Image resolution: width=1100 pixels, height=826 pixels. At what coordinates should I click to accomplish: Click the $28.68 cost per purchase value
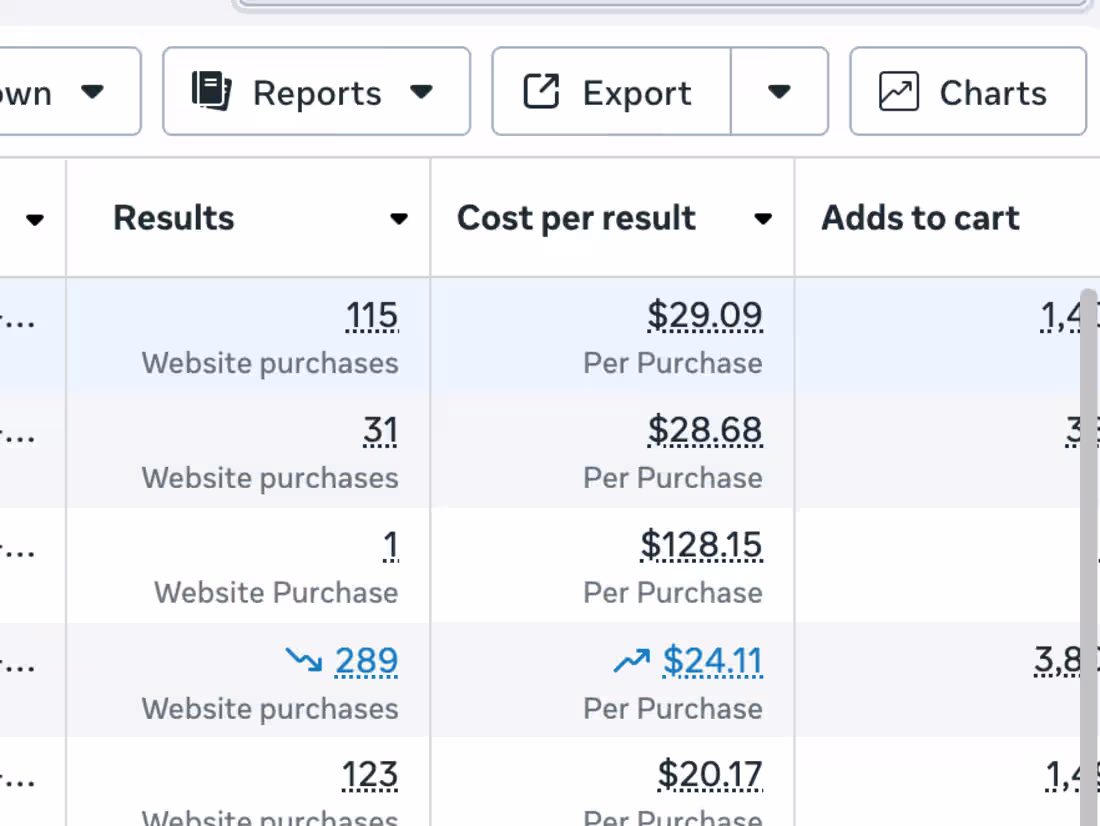tap(704, 431)
